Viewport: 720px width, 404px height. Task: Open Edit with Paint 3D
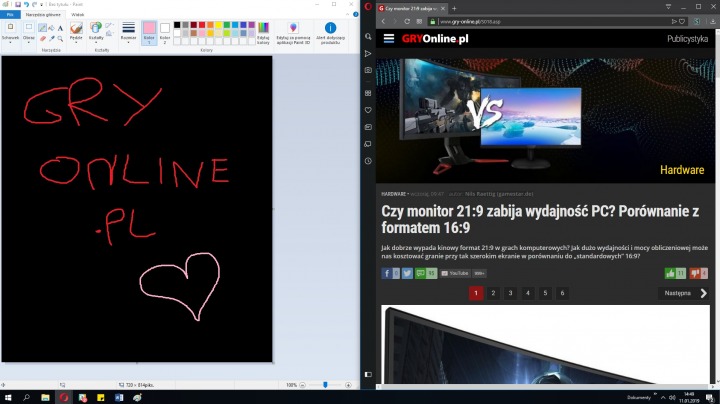[293, 33]
